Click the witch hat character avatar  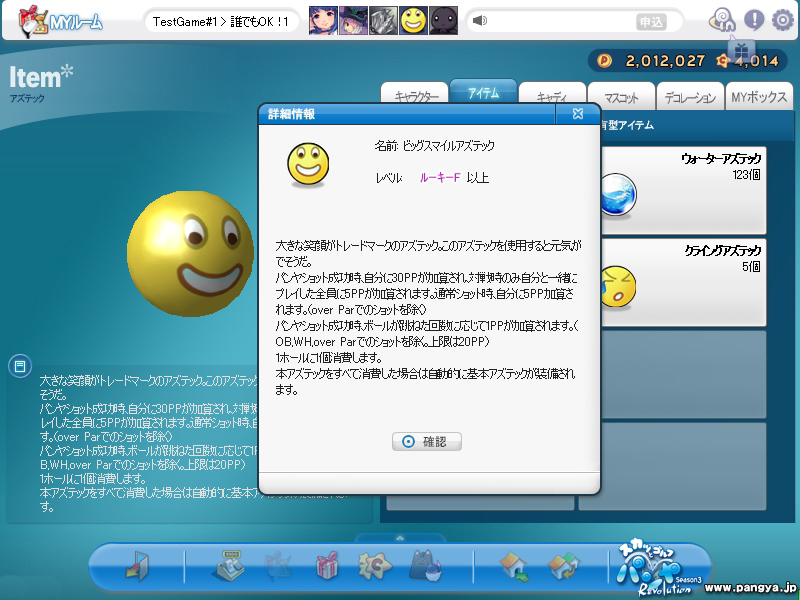[x=353, y=20]
